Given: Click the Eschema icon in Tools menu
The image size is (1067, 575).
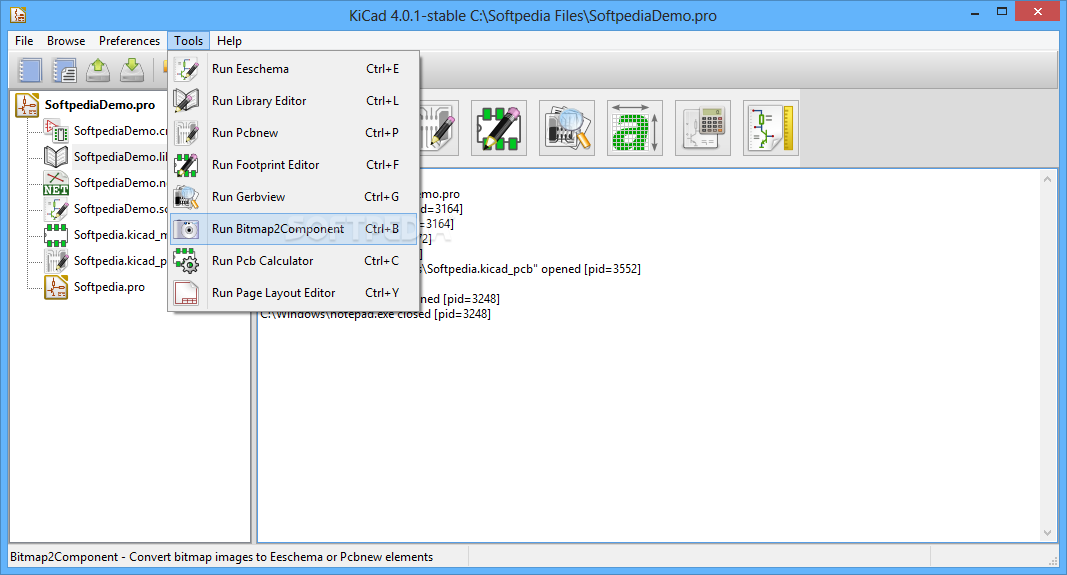Looking at the screenshot, I should 186,69.
